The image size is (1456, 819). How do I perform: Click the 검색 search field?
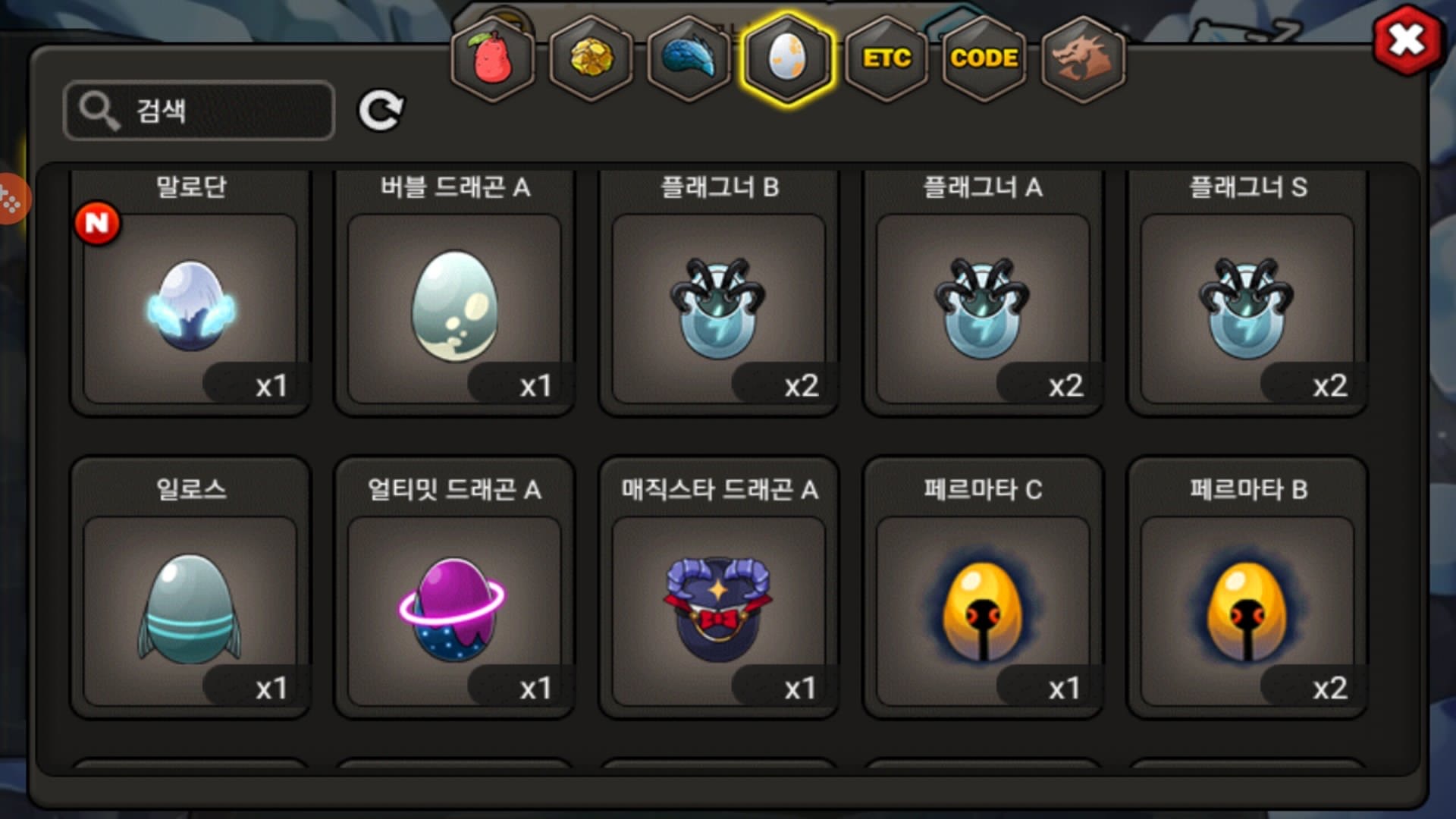pos(199,111)
